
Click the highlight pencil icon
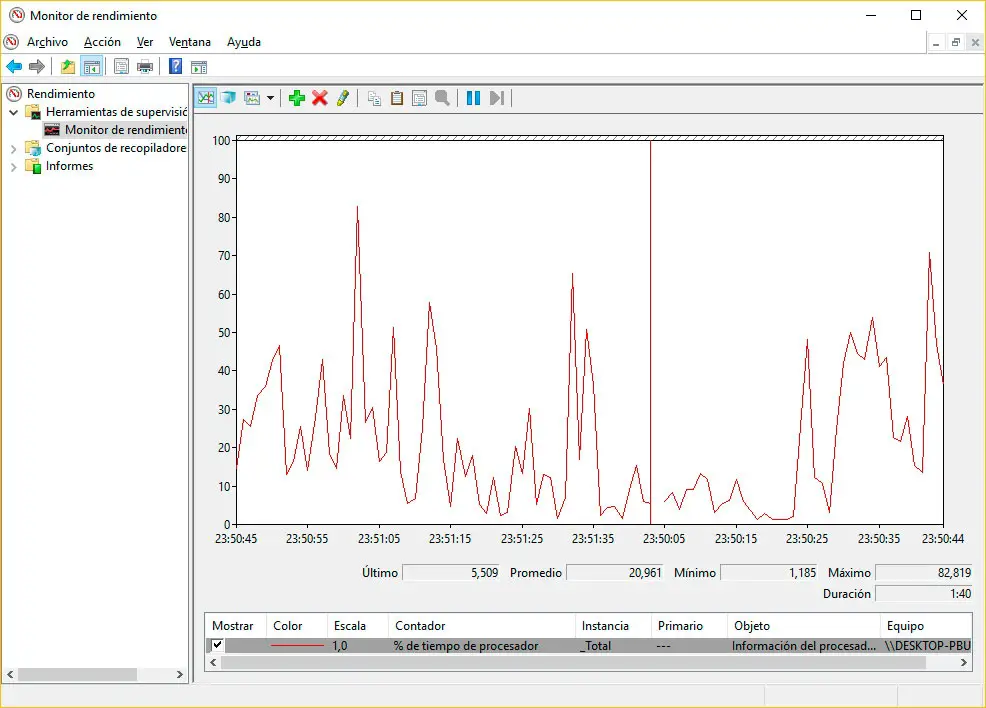343,98
